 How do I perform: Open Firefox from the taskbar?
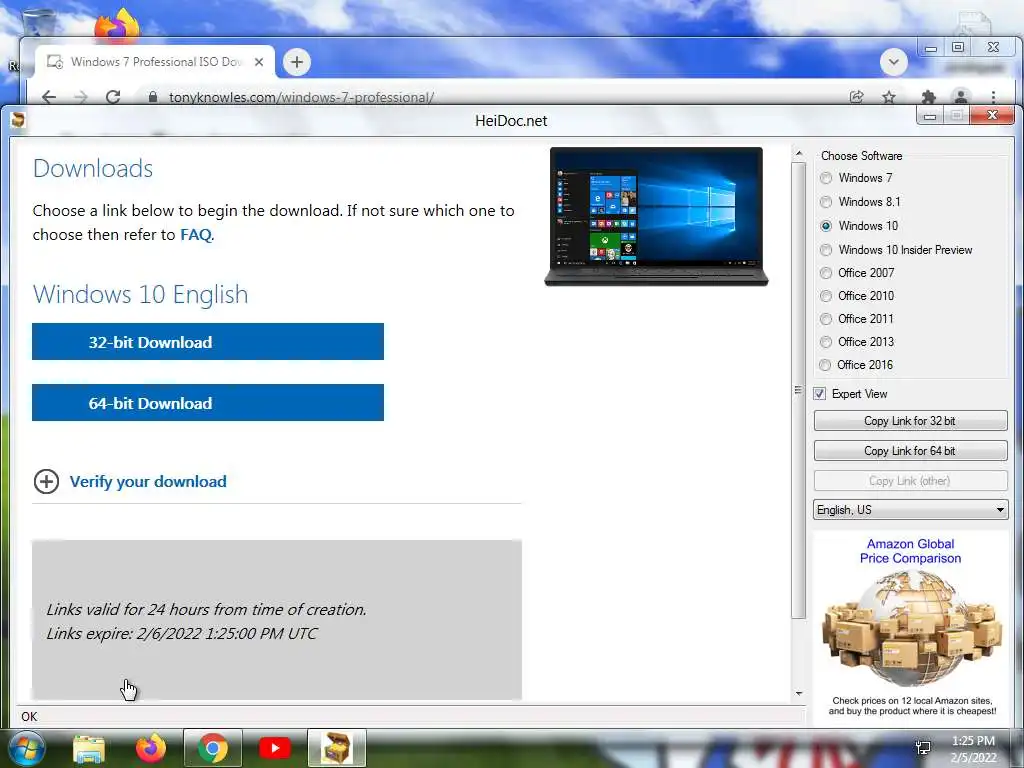click(151, 748)
